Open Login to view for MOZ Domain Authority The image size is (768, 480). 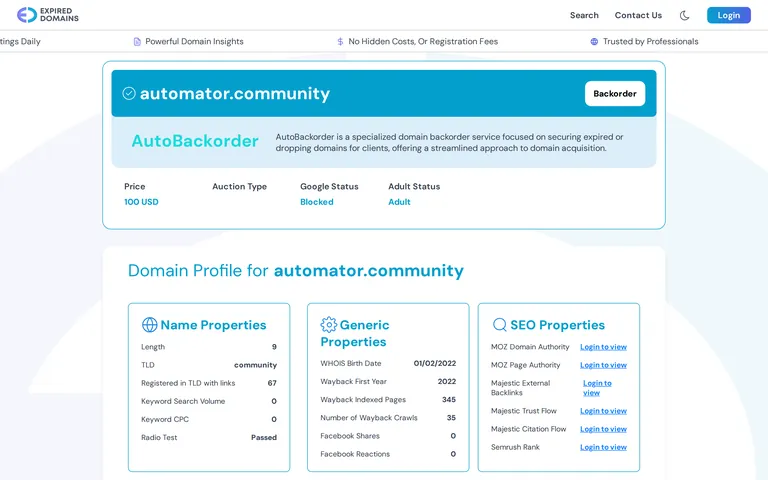click(x=603, y=347)
